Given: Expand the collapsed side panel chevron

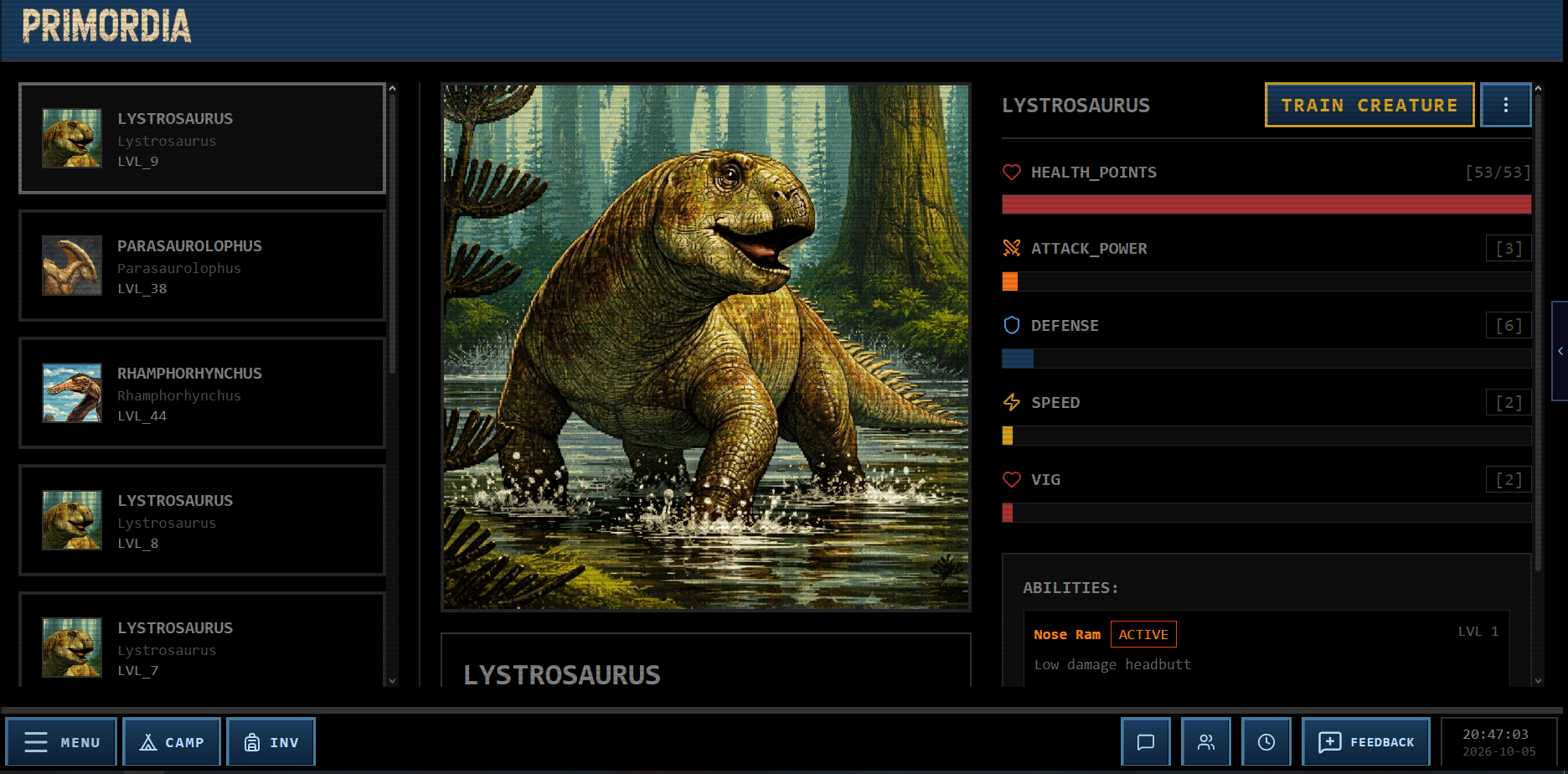Looking at the screenshot, I should (1560, 351).
